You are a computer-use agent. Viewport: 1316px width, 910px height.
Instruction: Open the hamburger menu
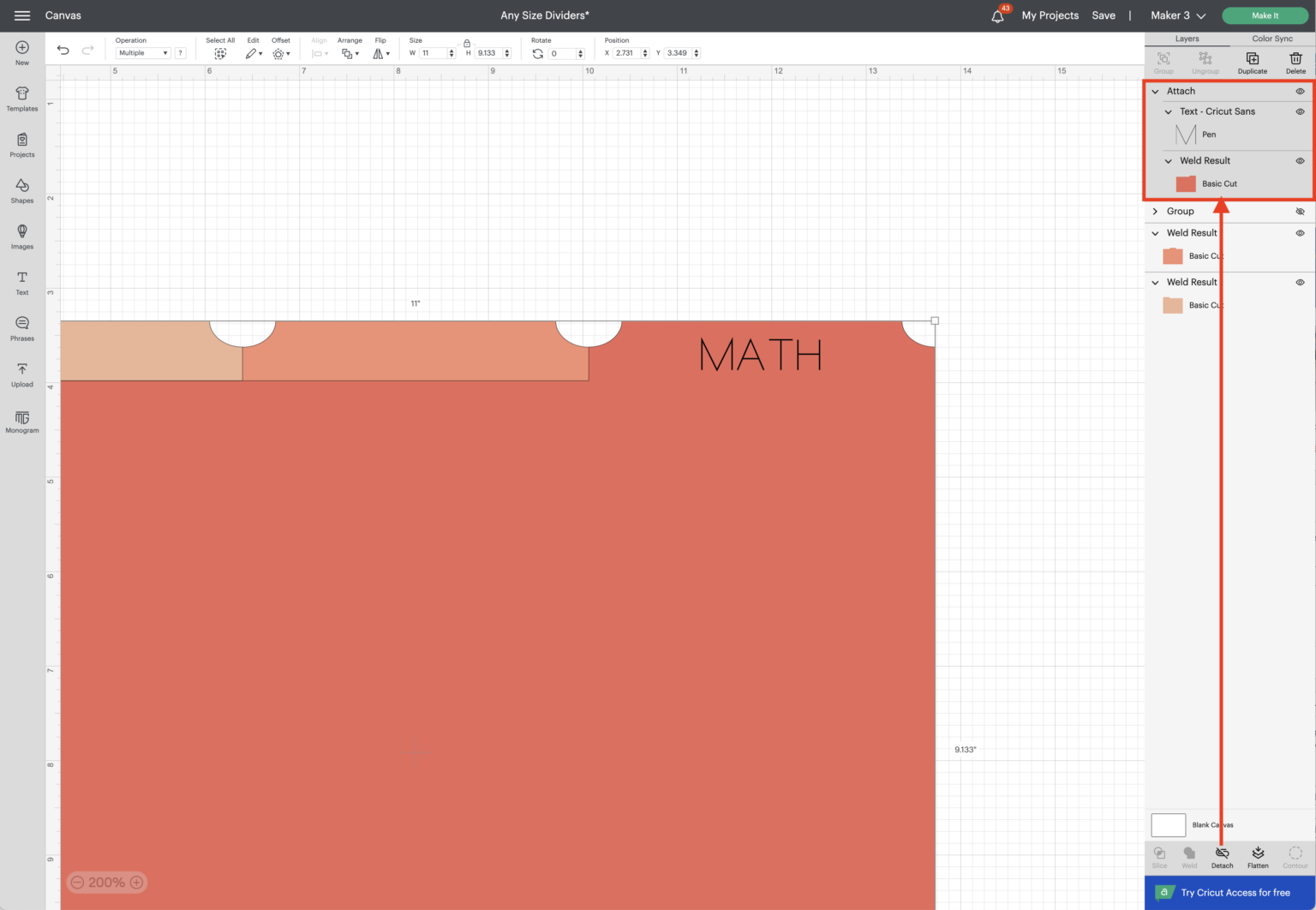pos(22,15)
